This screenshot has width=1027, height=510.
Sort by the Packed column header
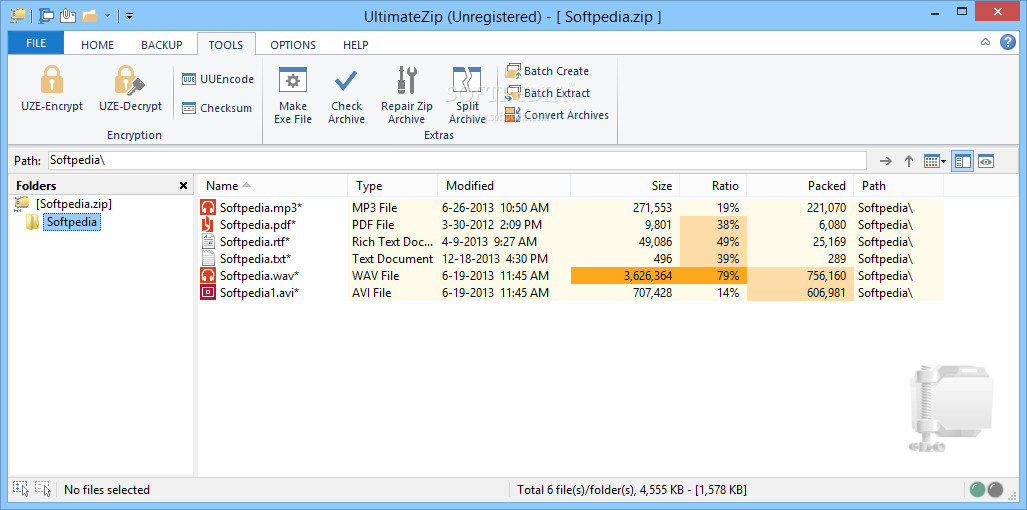pyautogui.click(x=800, y=185)
